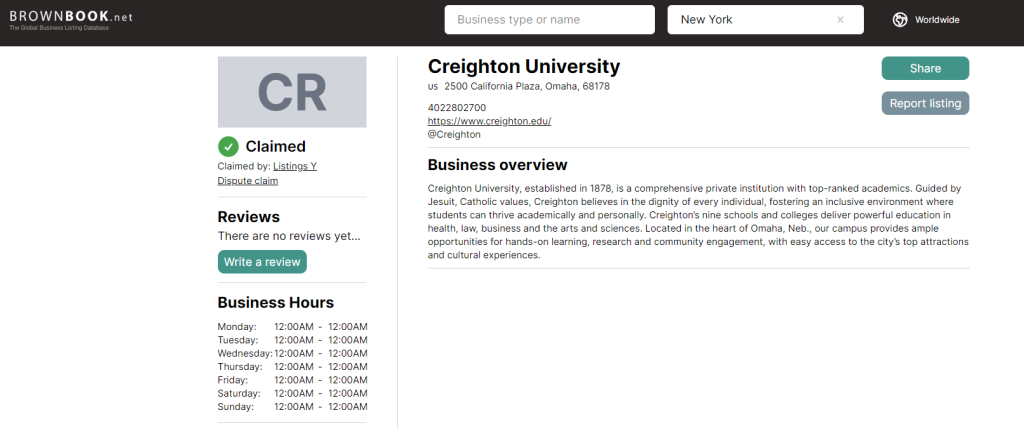Report this listing
This screenshot has width=1024, height=429.
click(x=925, y=103)
